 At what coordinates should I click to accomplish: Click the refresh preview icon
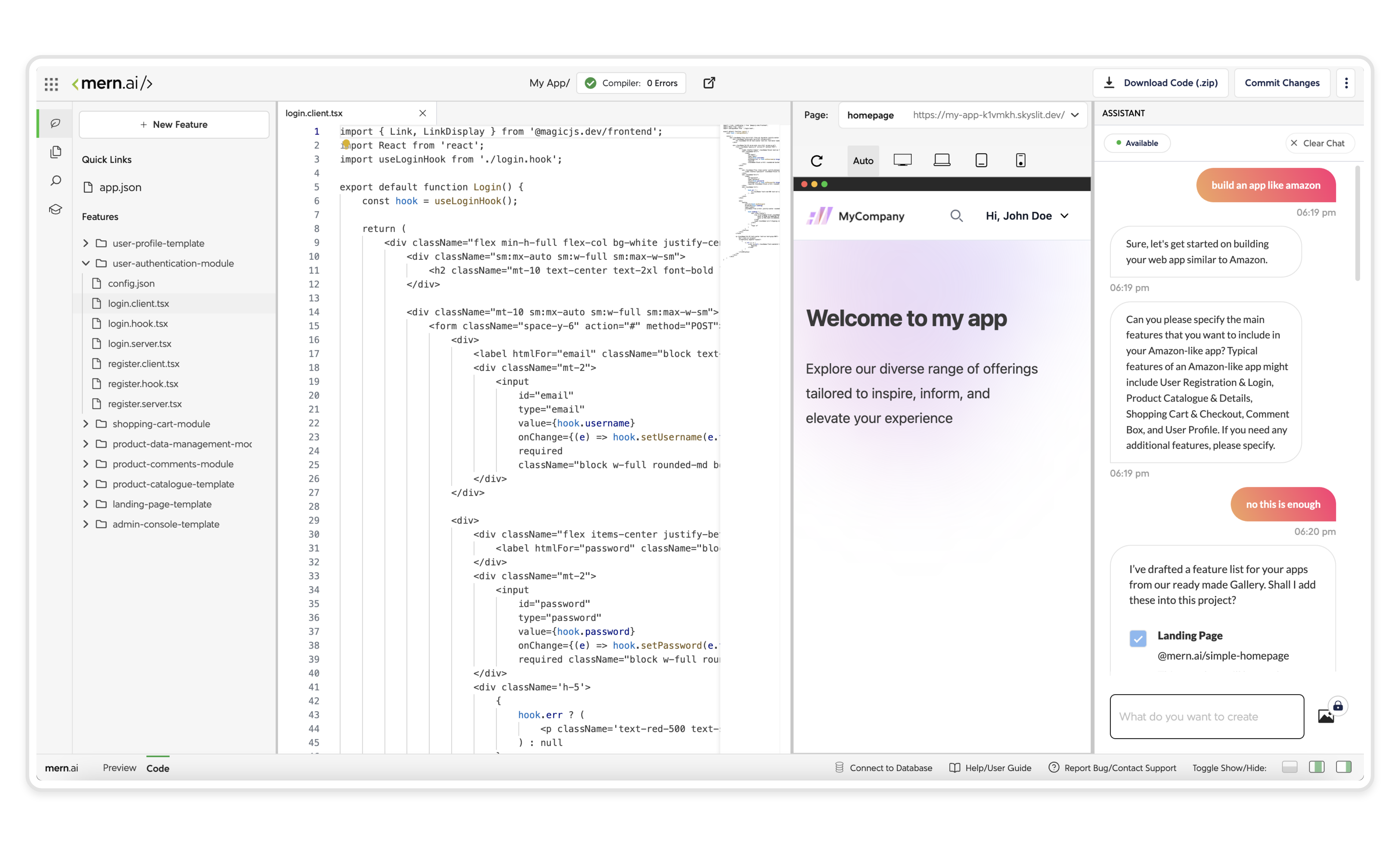point(816,161)
